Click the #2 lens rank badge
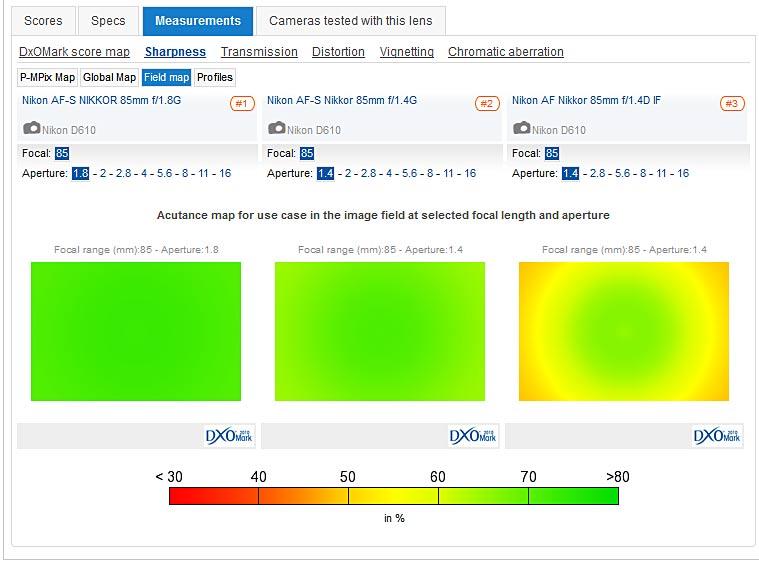This screenshot has width=759, height=567. [487, 103]
